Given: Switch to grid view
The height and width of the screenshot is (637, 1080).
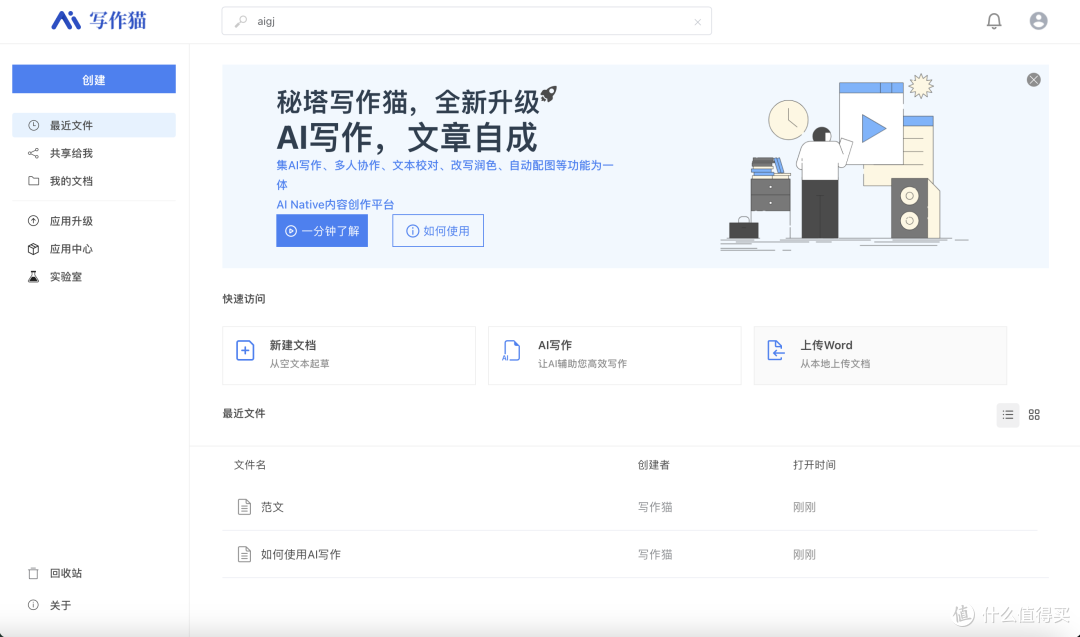Looking at the screenshot, I should [x=1034, y=415].
